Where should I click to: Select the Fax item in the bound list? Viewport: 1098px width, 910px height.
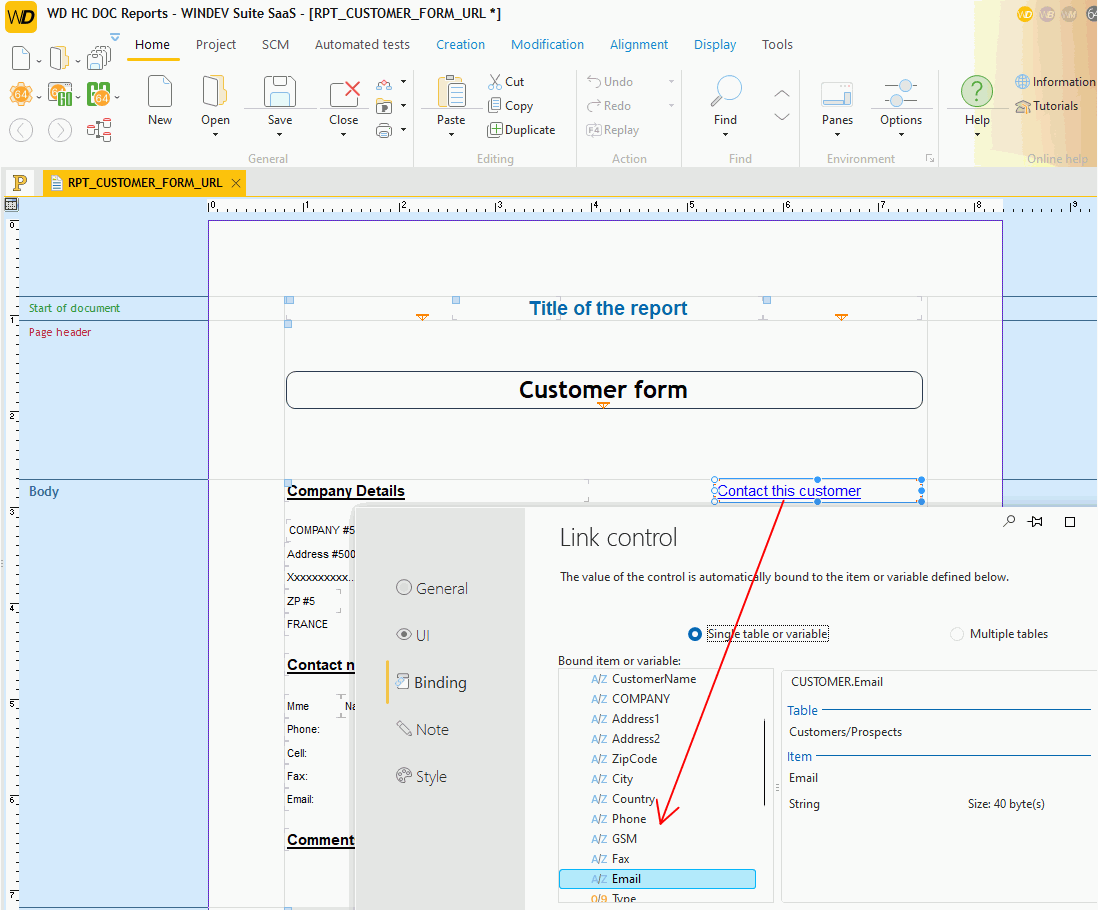click(x=620, y=859)
